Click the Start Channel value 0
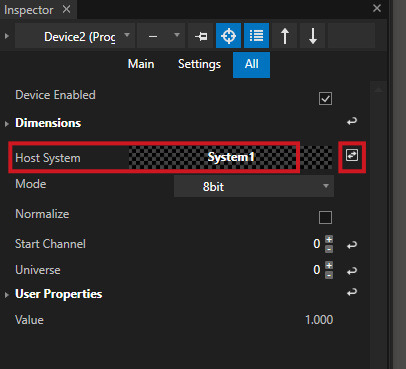This screenshot has height=369, width=406. 317,244
